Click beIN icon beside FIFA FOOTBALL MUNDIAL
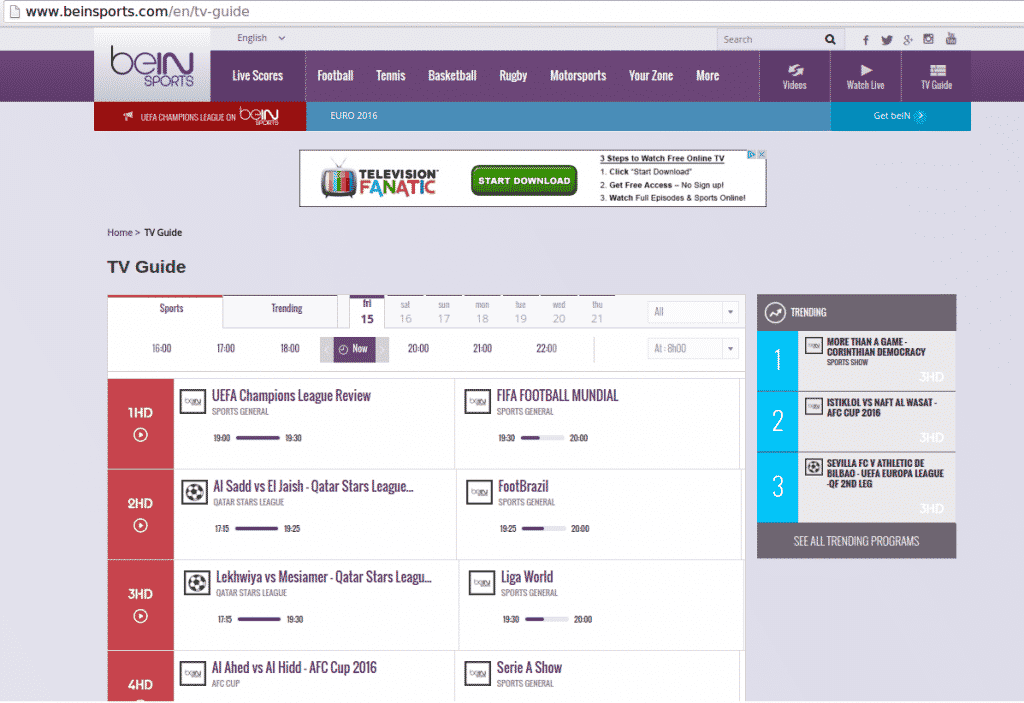Image resolution: width=1024 pixels, height=703 pixels. pos(477,401)
